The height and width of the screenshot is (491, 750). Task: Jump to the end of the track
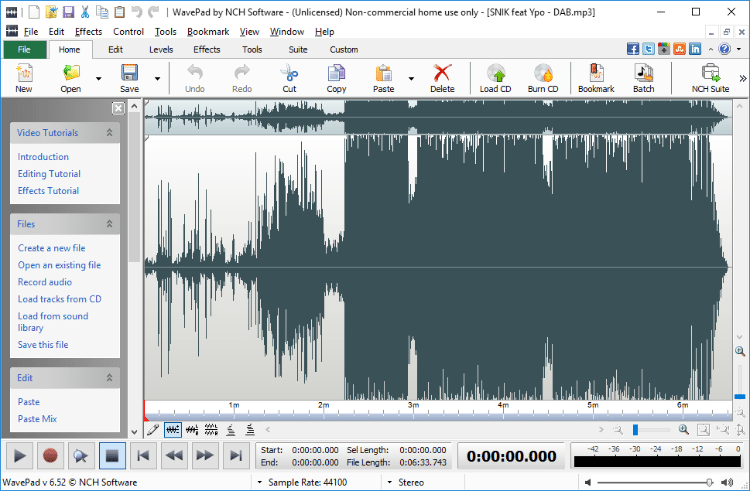[236, 456]
